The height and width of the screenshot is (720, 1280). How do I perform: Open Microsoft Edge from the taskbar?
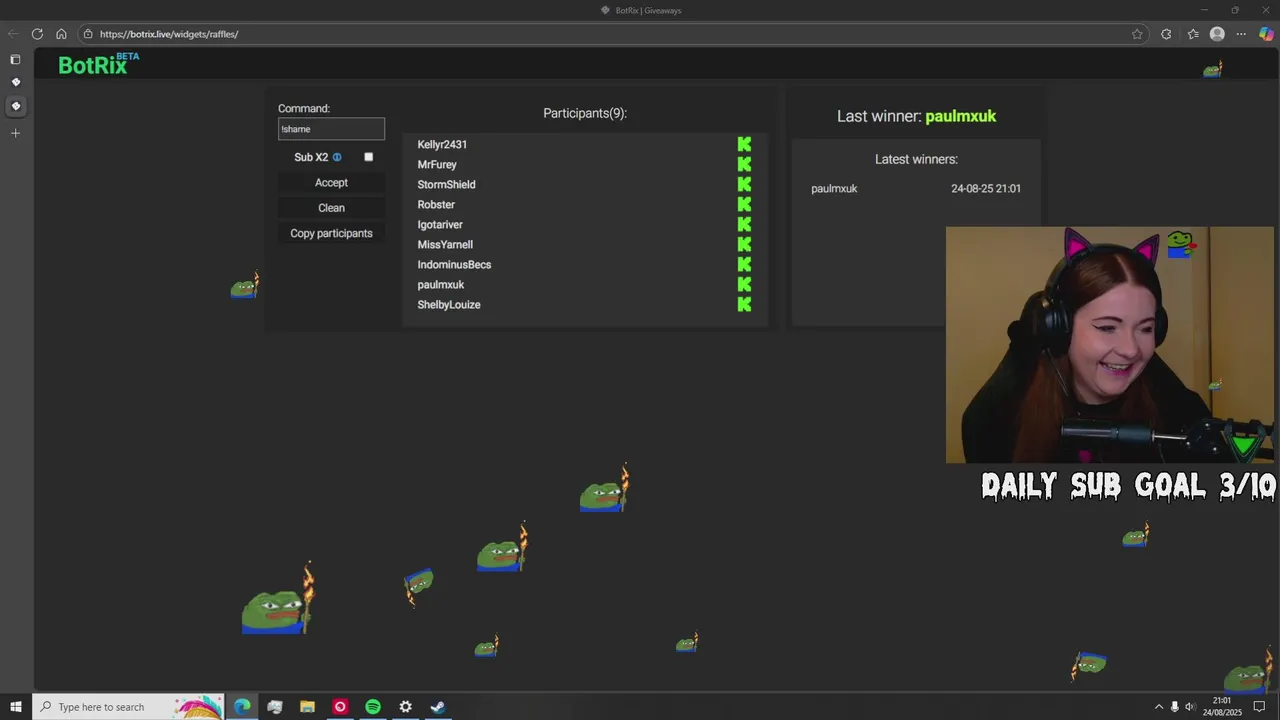[x=242, y=707]
